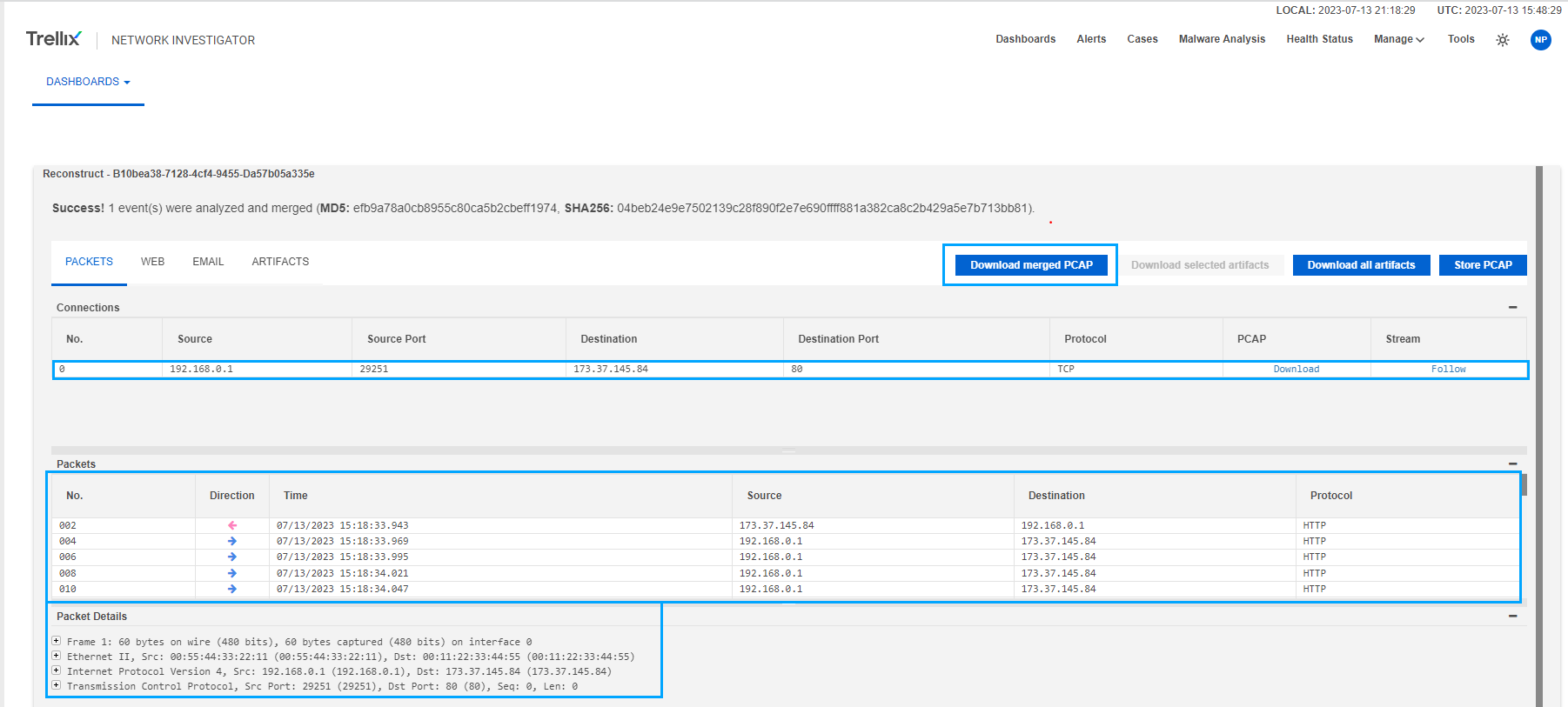The image size is (1568, 707).
Task: Switch to the WEB tab
Action: click(x=152, y=262)
